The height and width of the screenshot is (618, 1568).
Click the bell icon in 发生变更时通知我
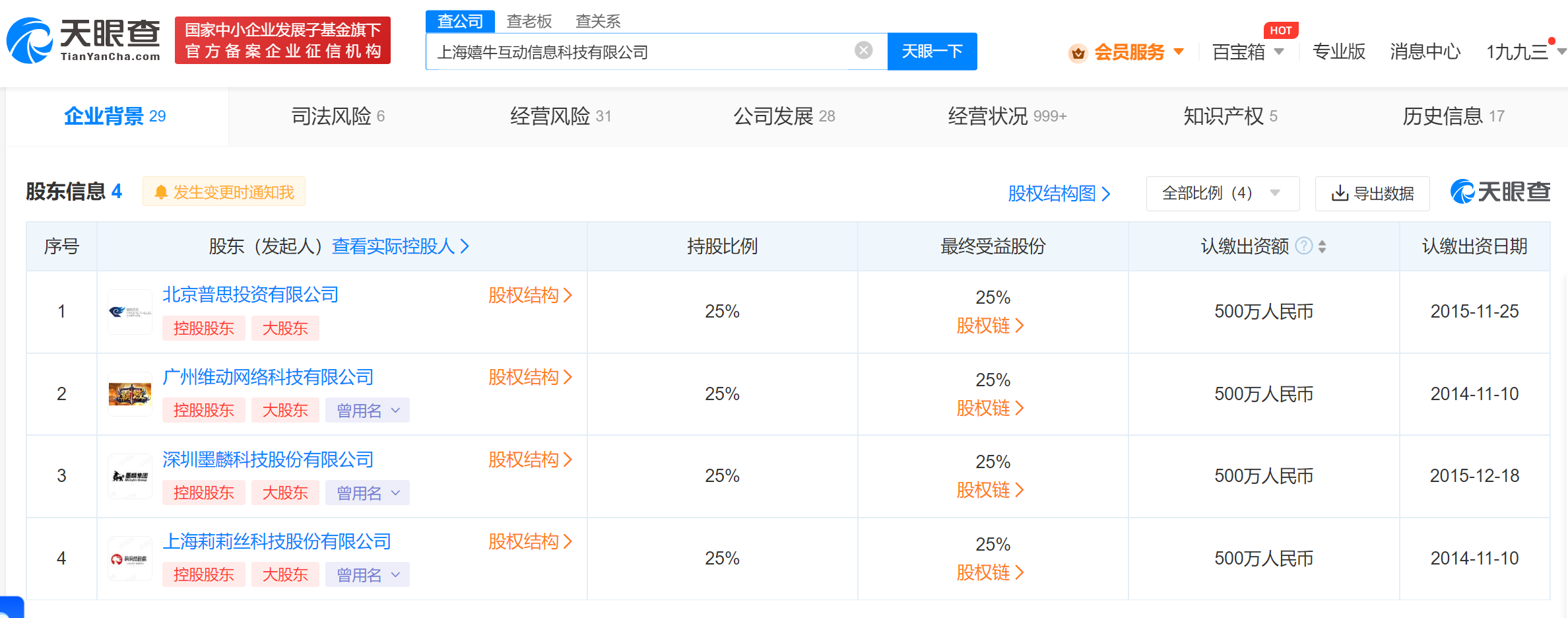(x=160, y=192)
